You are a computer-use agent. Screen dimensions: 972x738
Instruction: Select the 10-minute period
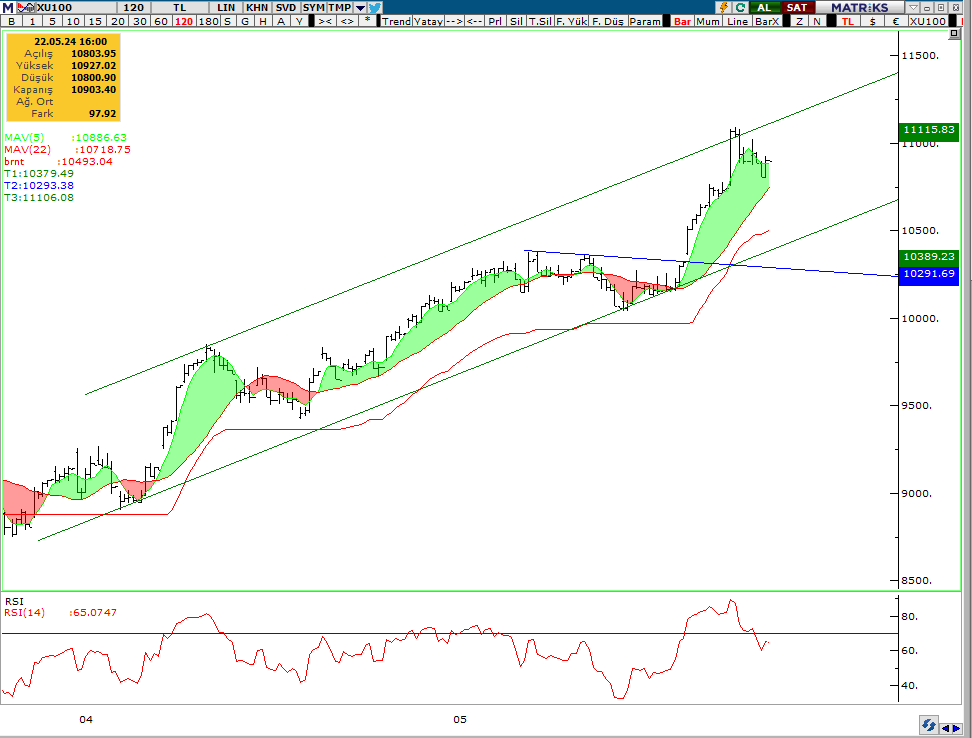[x=73, y=21]
